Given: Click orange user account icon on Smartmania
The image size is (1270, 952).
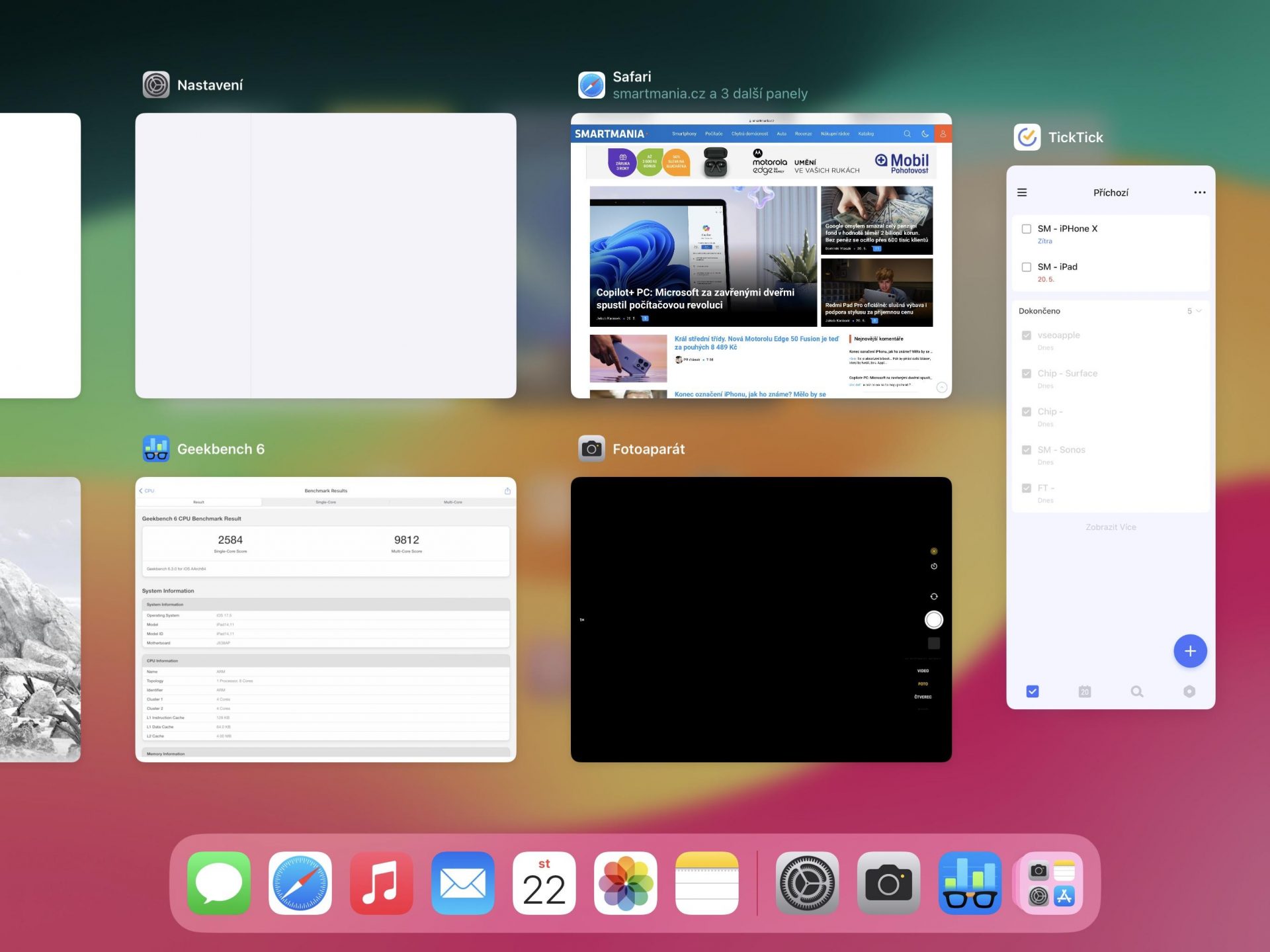Looking at the screenshot, I should click(943, 134).
